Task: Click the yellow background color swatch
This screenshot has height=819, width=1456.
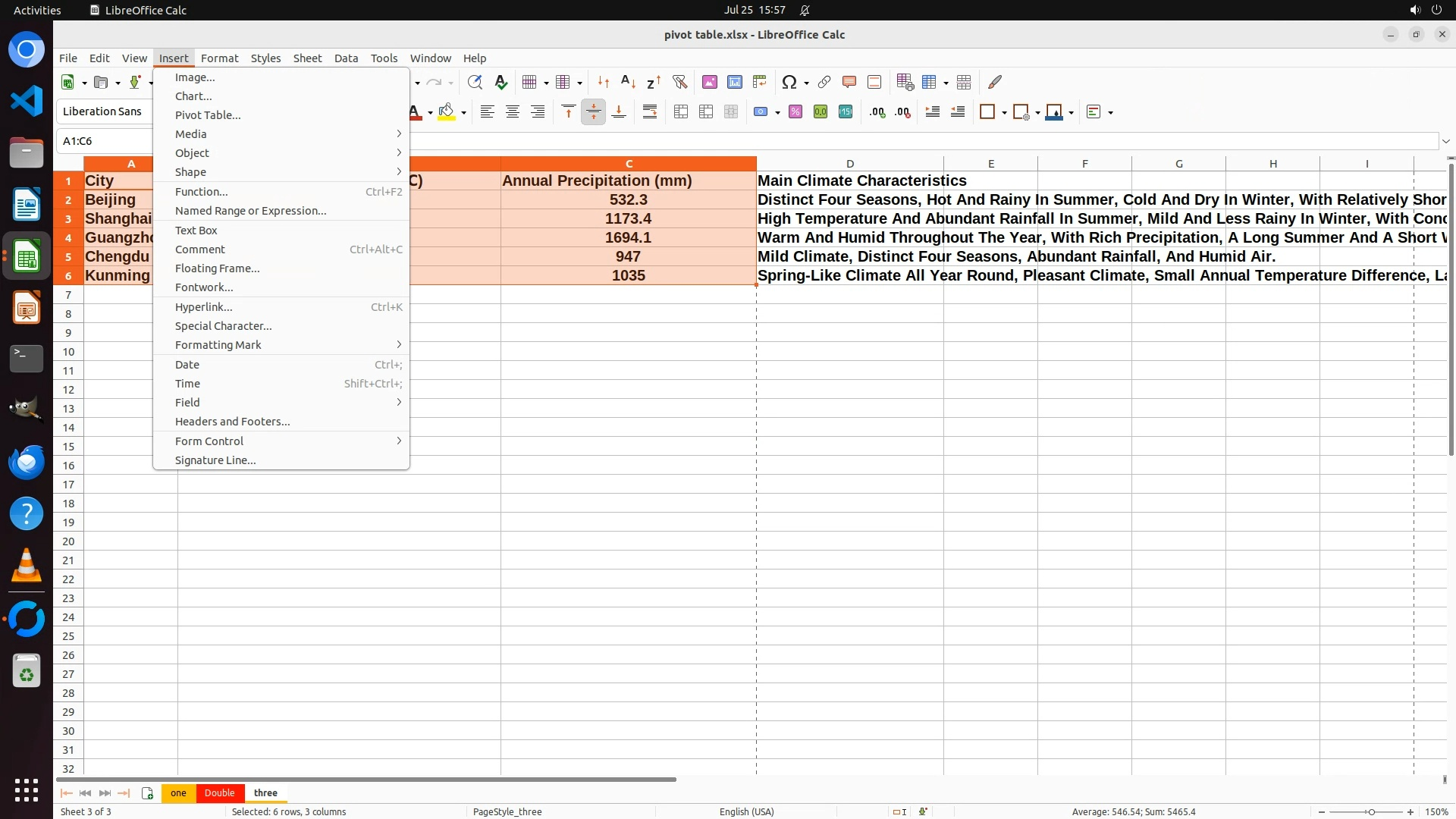Action: coord(447,112)
